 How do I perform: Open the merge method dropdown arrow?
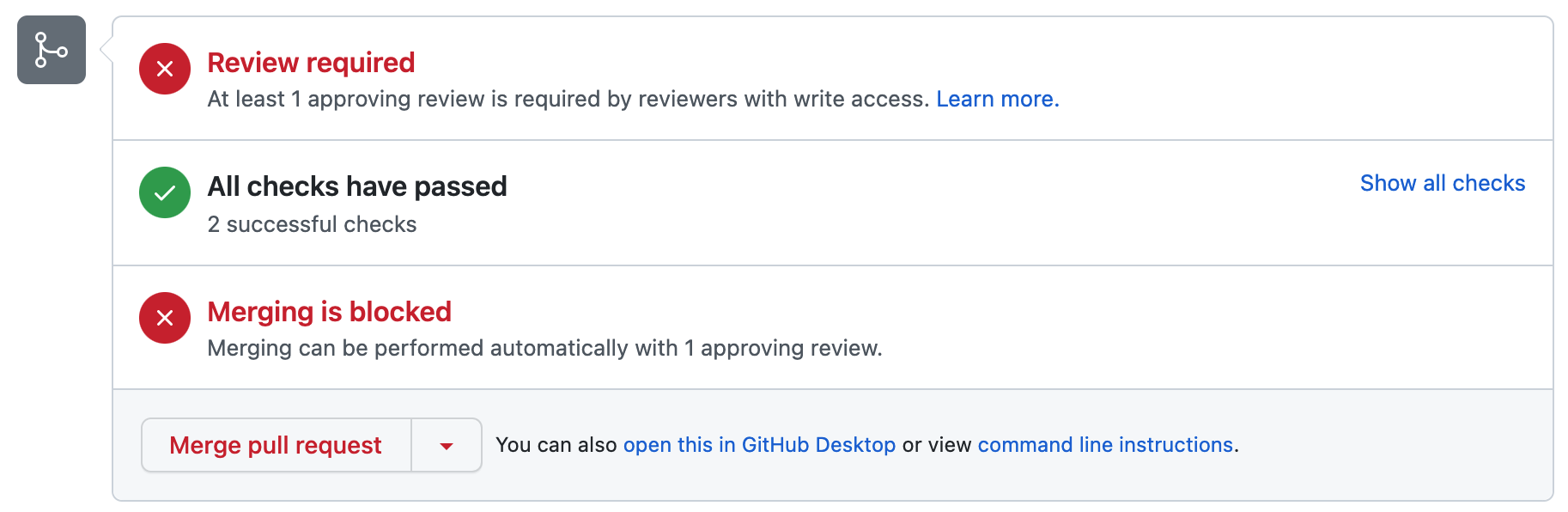[x=447, y=445]
